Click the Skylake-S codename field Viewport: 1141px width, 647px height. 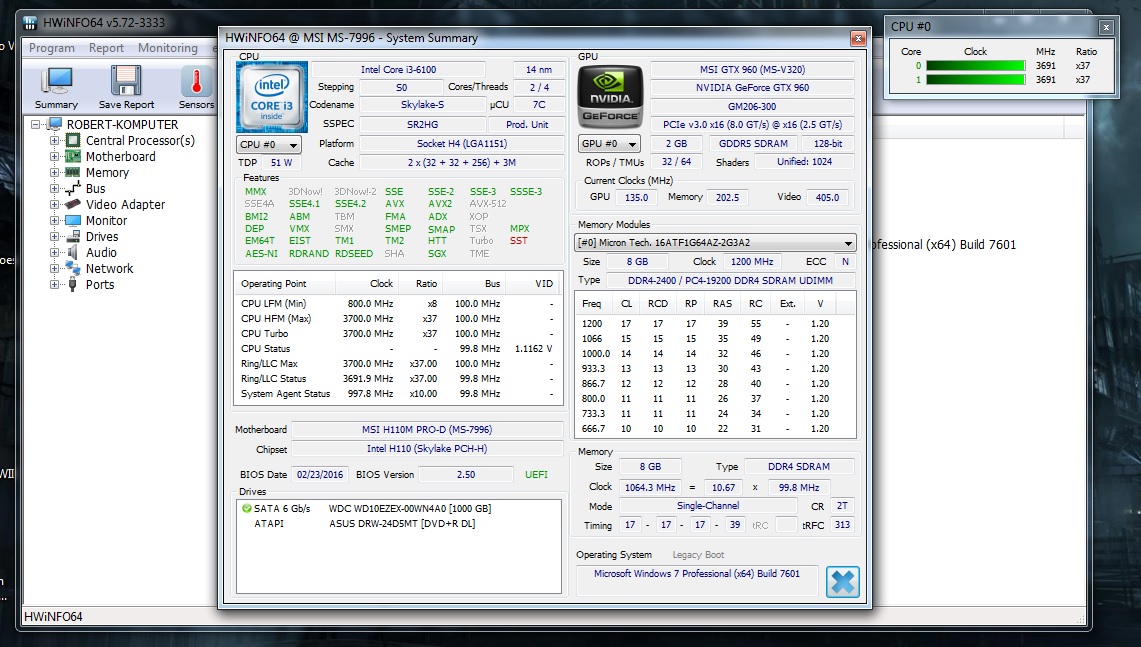click(x=422, y=105)
